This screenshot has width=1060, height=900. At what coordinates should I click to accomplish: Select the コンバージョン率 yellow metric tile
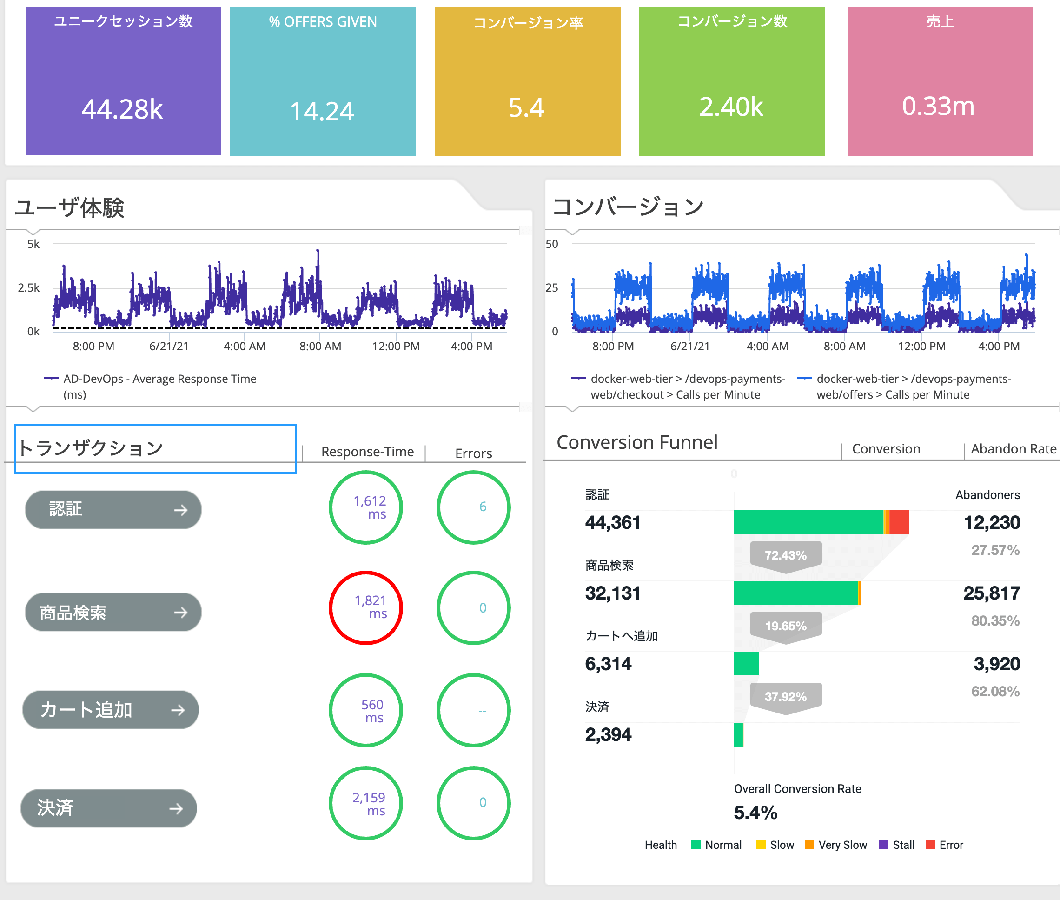click(526, 81)
